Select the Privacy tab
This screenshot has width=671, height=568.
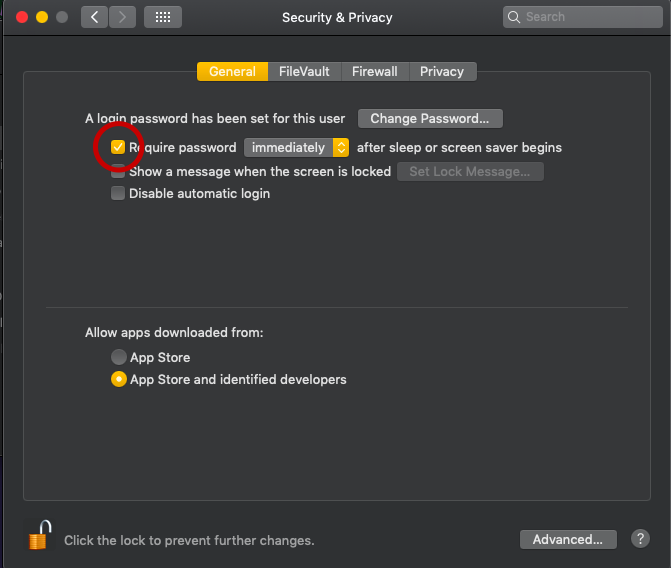tap(442, 72)
